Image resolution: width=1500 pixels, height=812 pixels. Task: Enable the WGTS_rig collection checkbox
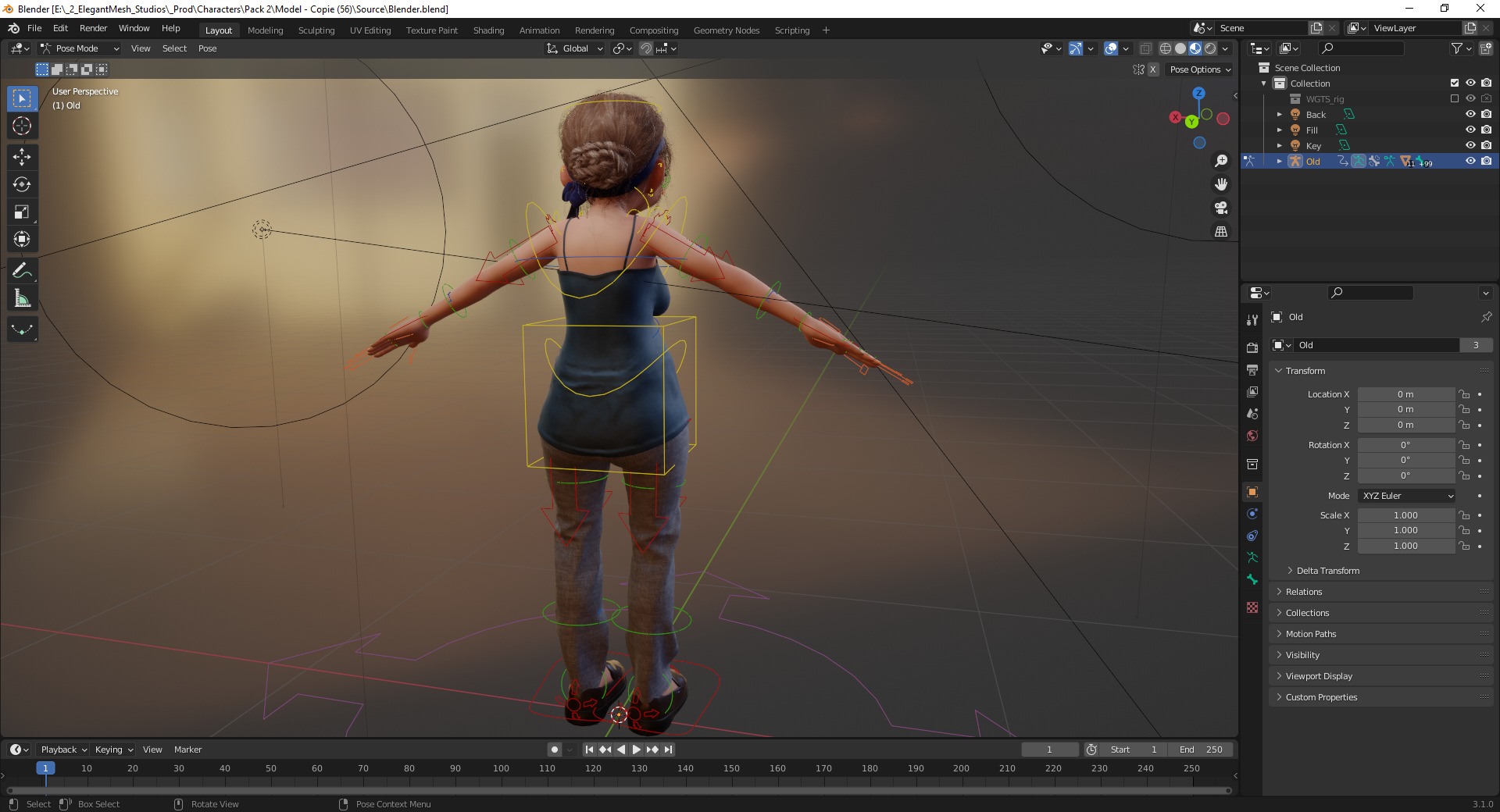[1455, 98]
